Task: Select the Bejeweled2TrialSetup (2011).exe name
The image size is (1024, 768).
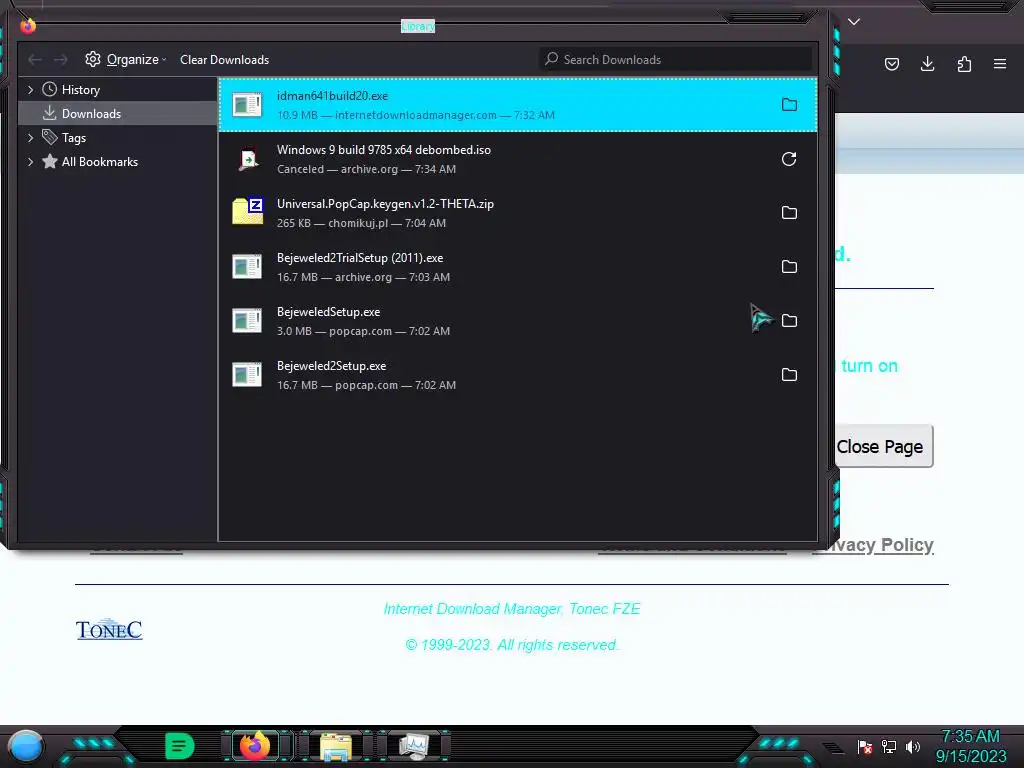Action: click(360, 258)
